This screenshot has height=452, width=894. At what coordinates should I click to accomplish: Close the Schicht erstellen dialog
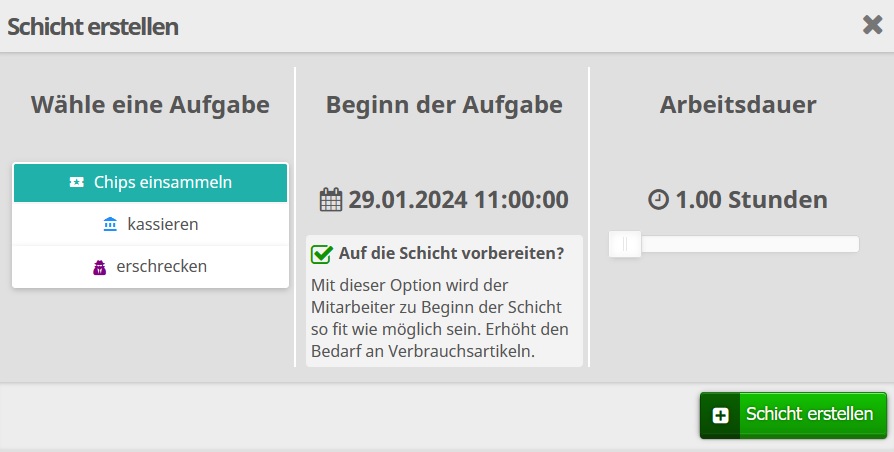coord(872,25)
